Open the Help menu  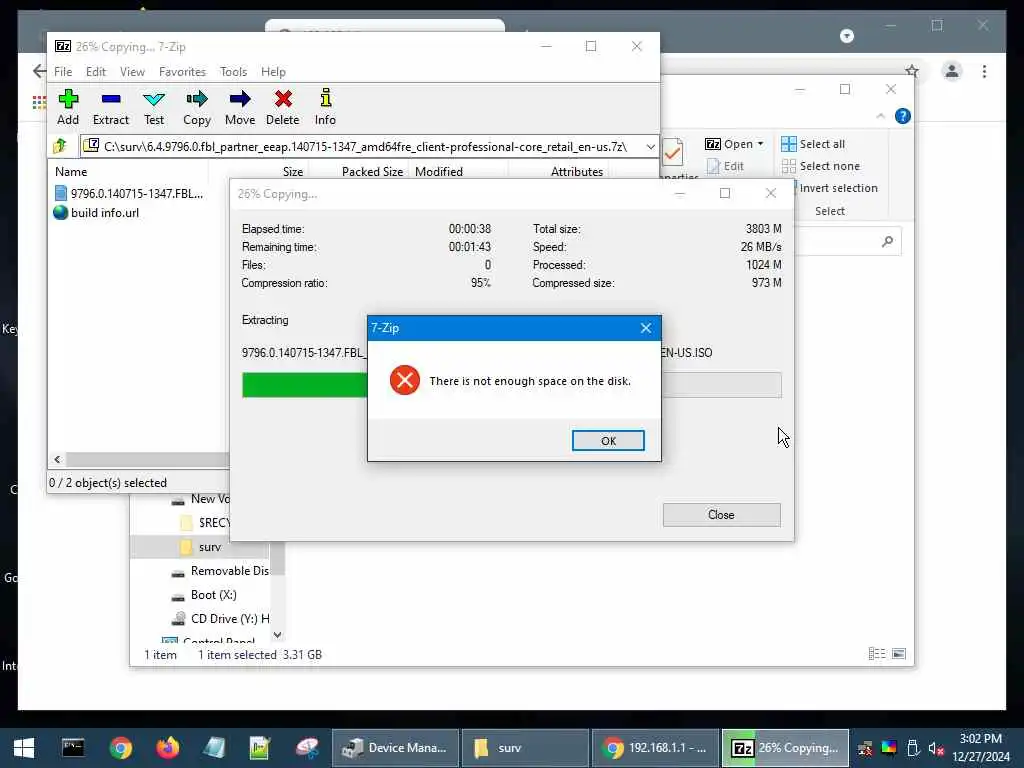(x=273, y=72)
